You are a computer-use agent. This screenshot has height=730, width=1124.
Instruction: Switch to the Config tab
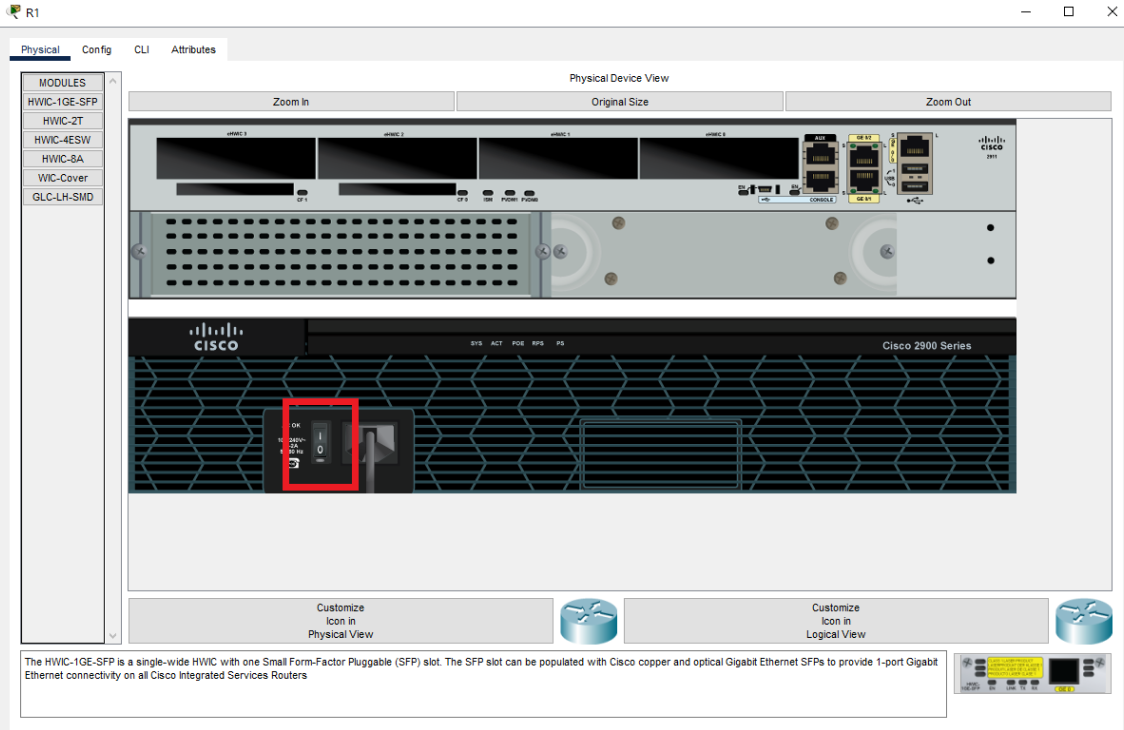point(97,50)
